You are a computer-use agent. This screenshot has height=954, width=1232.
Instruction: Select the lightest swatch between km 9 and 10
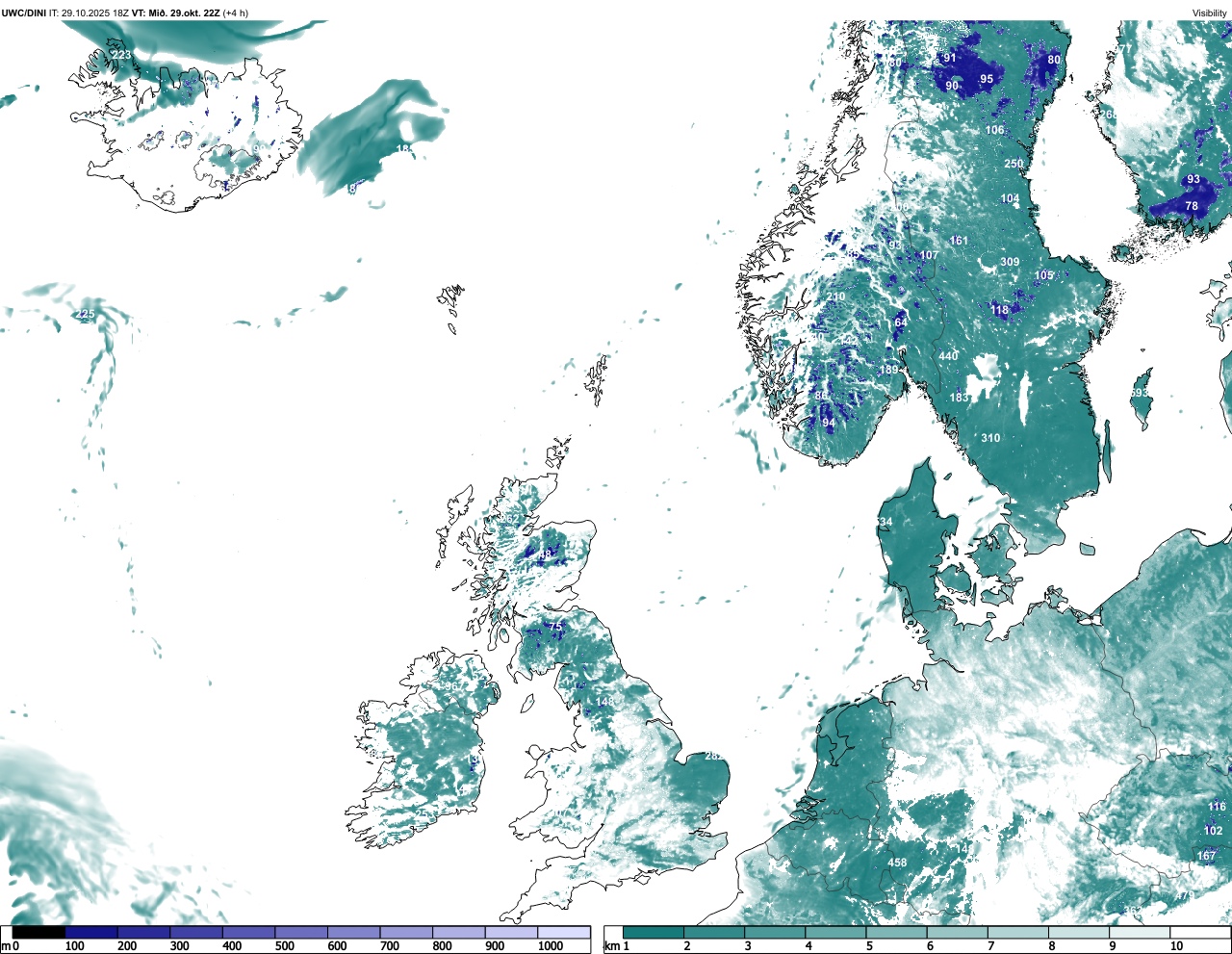click(1141, 932)
